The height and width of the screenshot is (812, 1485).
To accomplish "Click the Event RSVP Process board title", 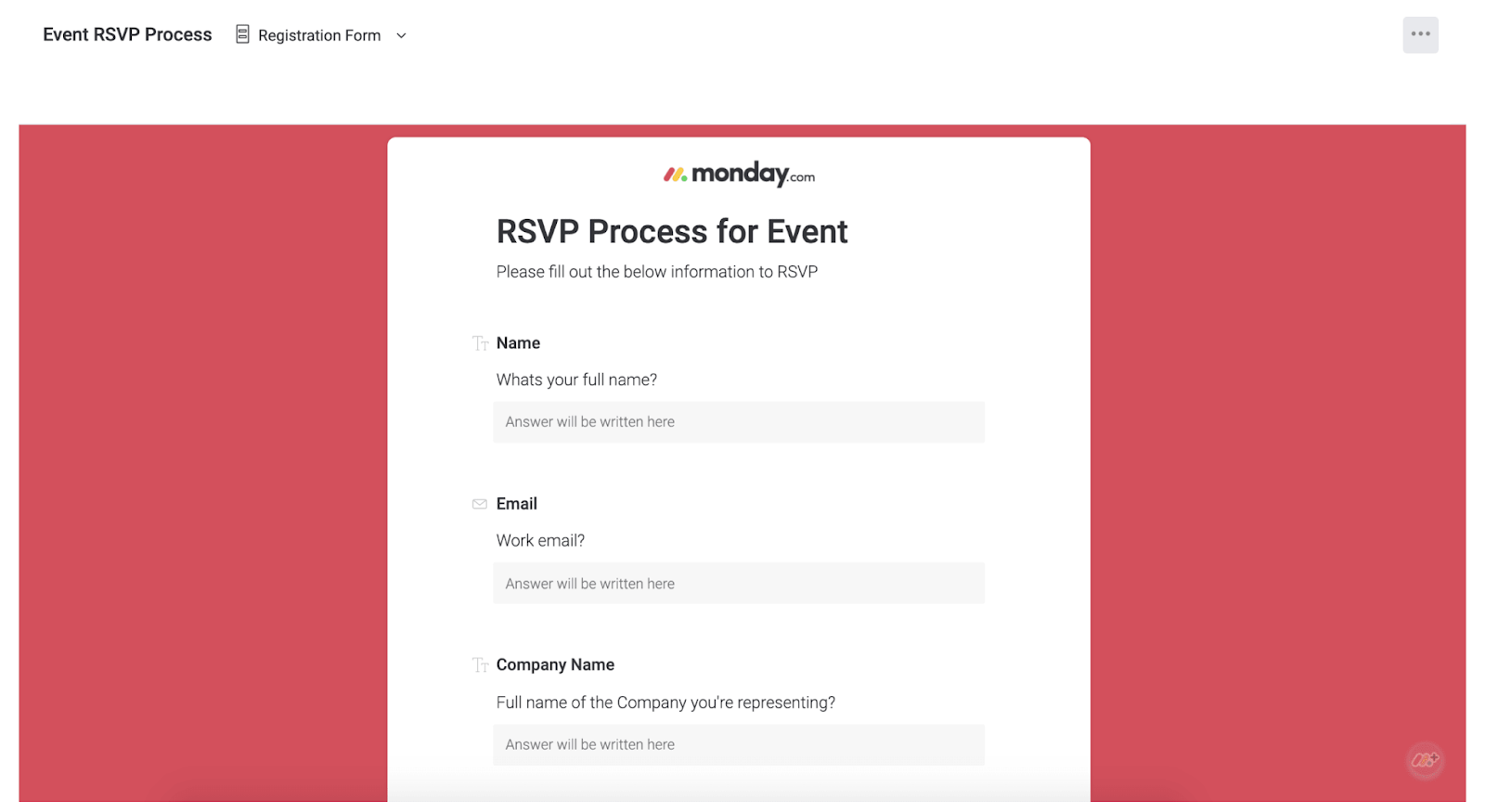I will point(127,34).
